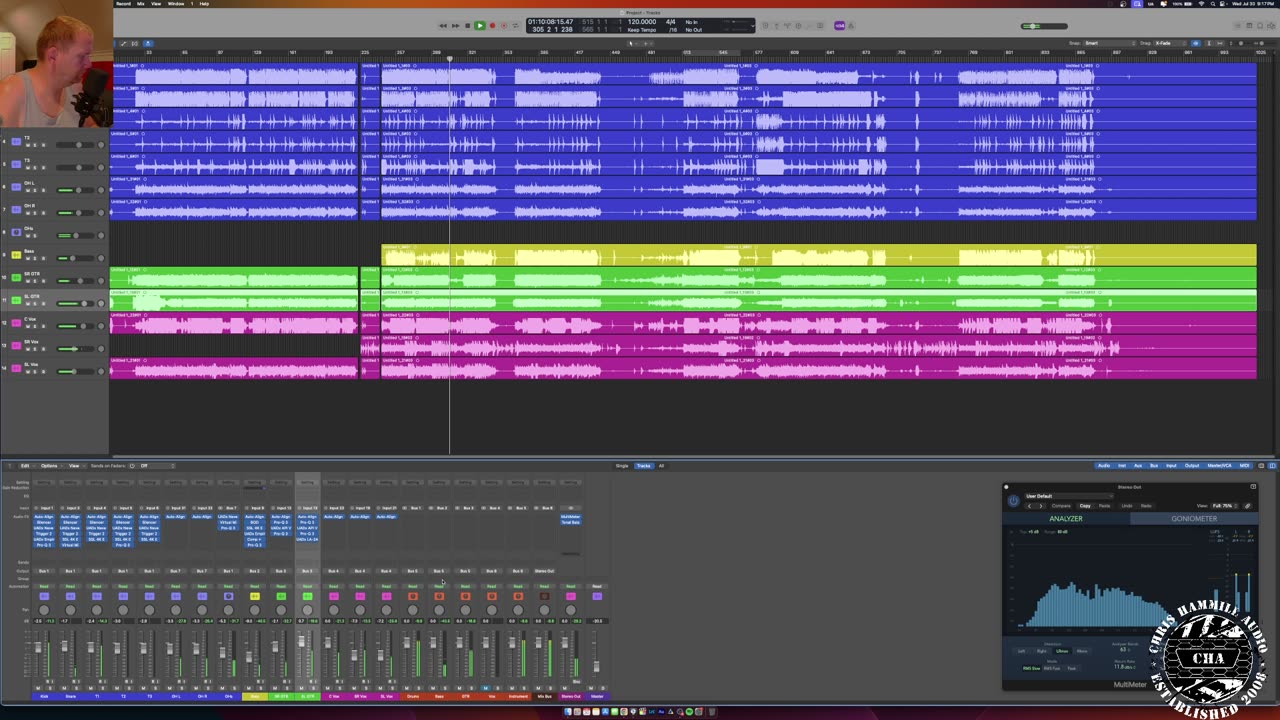Click the 120.0000 tempo display
The image size is (1280, 720).
[642, 21]
